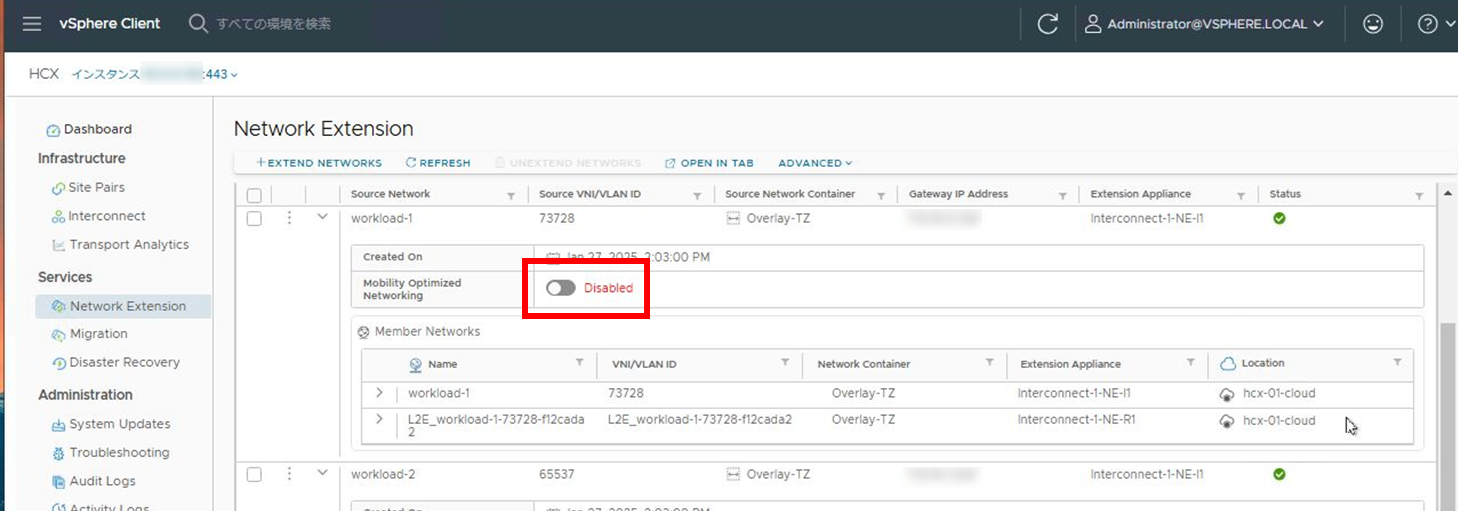This screenshot has height=511, width=1458.
Task: Click the VNI value 65537 for workload-2
Action: 557,474
